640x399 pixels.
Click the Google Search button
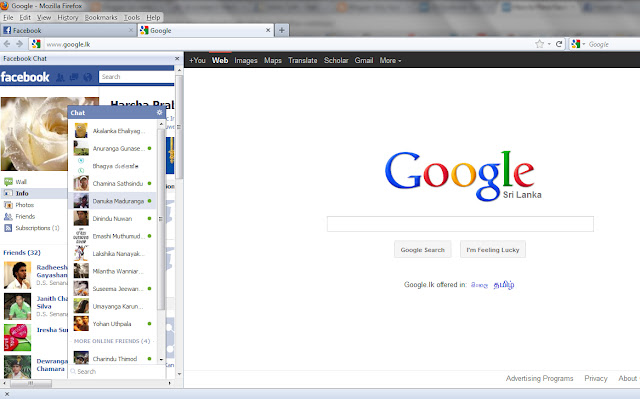[422, 250]
